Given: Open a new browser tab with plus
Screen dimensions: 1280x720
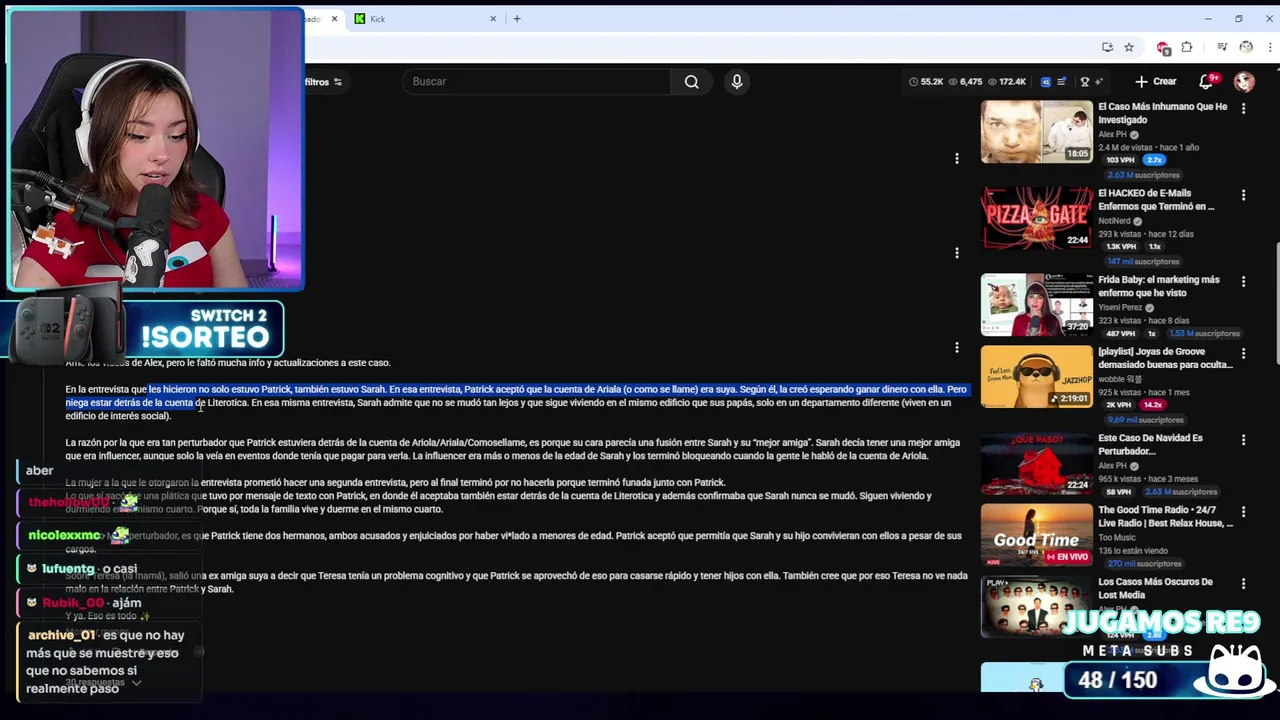Looking at the screenshot, I should tap(517, 18).
